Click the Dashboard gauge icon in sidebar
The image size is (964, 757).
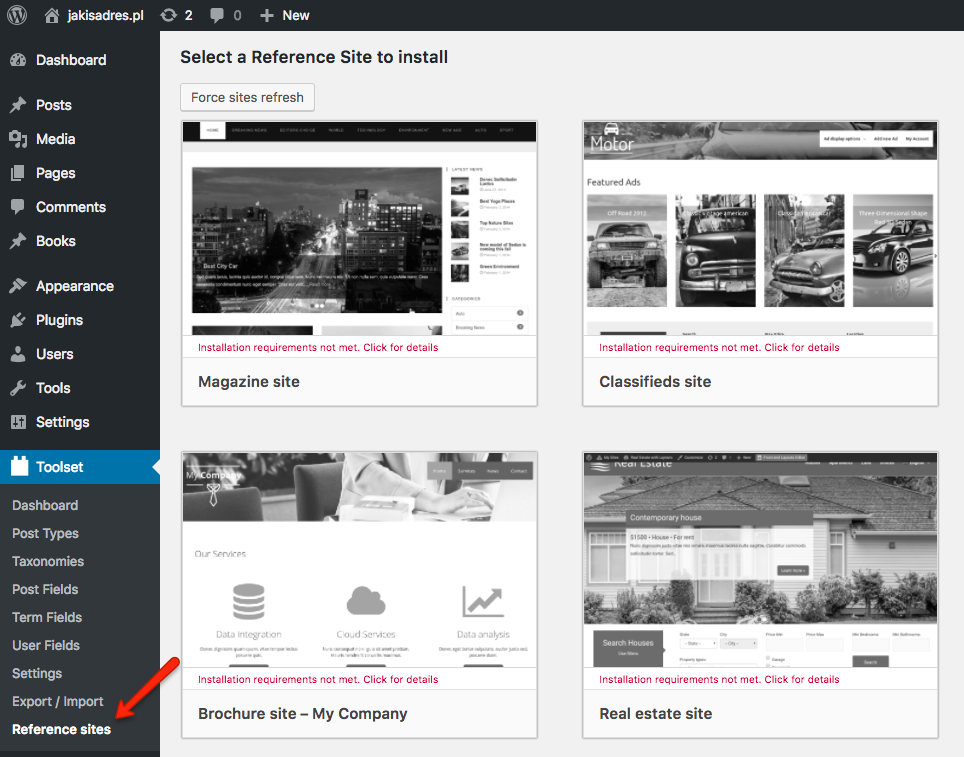[18, 60]
